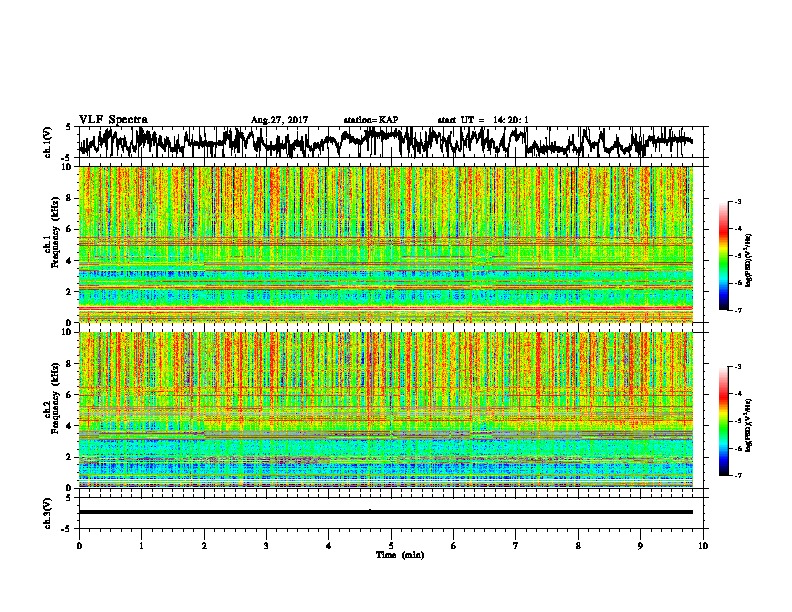Click the "Time (min)" axis title
This screenshot has height=612, width=792.
(400, 555)
